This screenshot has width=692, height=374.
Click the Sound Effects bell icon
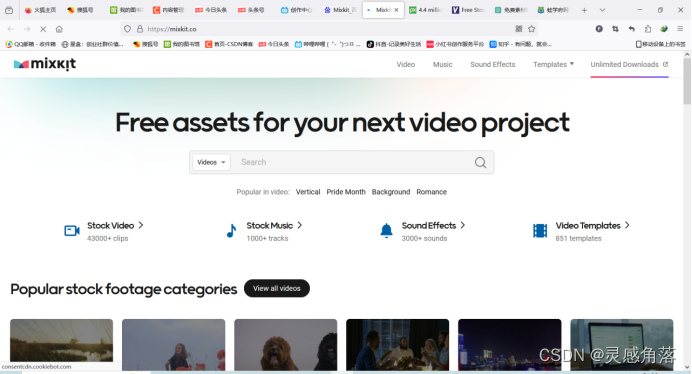coord(386,230)
